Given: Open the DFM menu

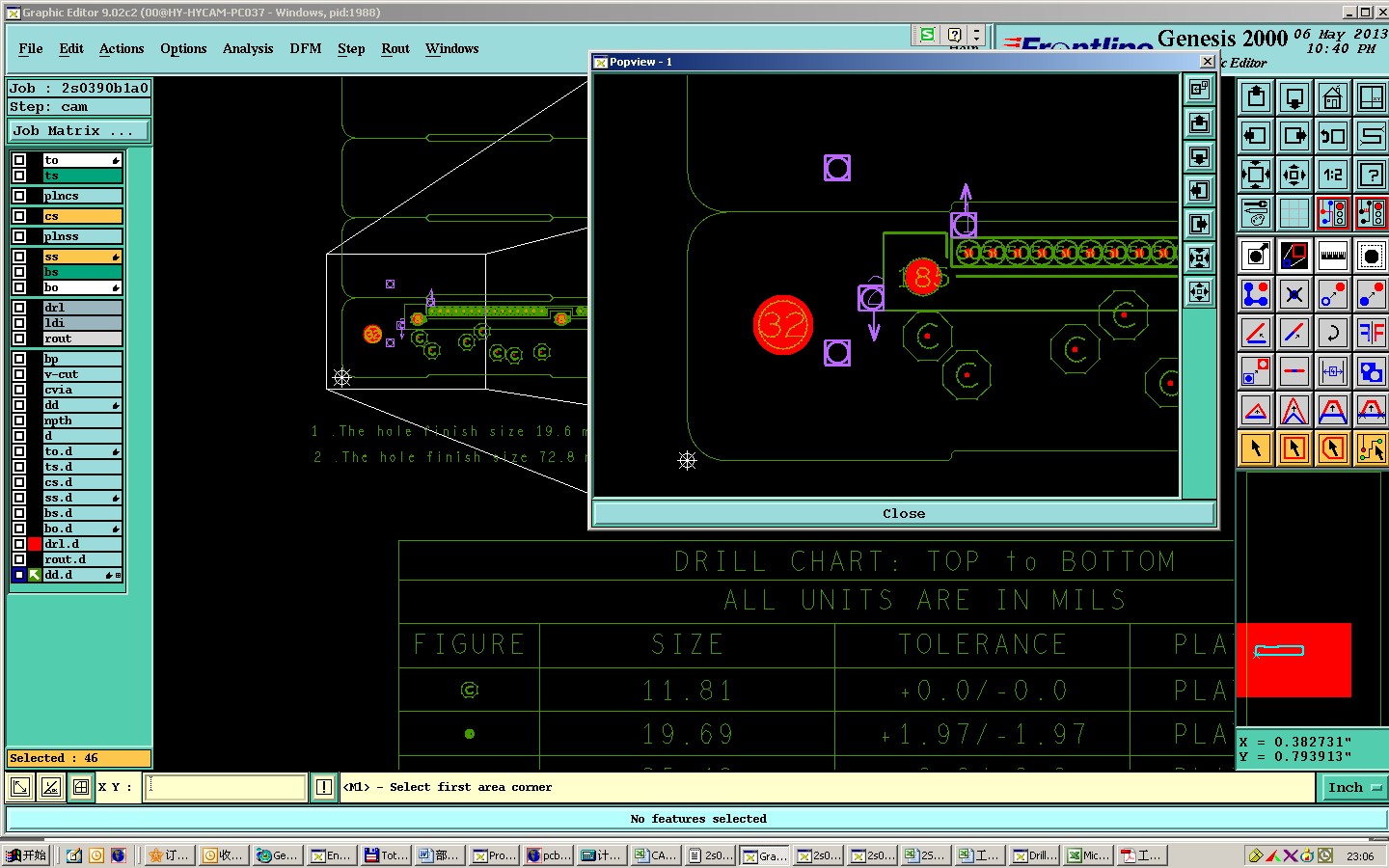Looking at the screenshot, I should pyautogui.click(x=306, y=48).
